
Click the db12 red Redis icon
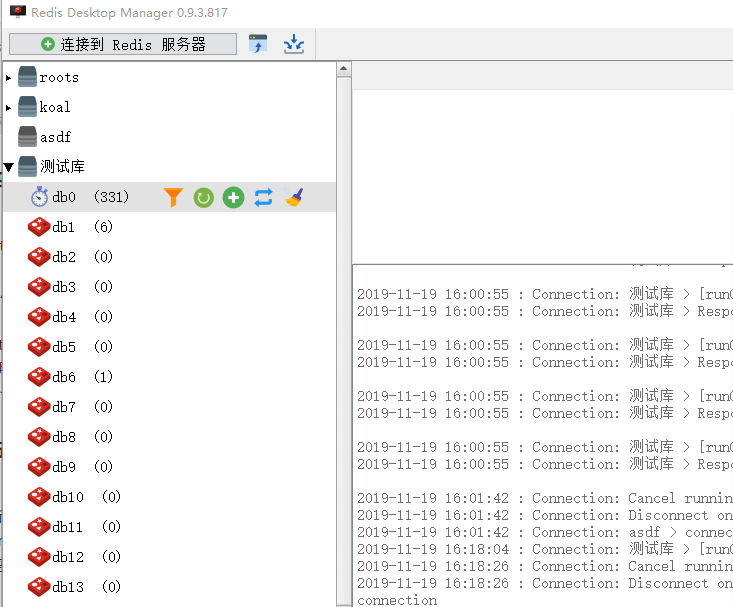[39, 557]
